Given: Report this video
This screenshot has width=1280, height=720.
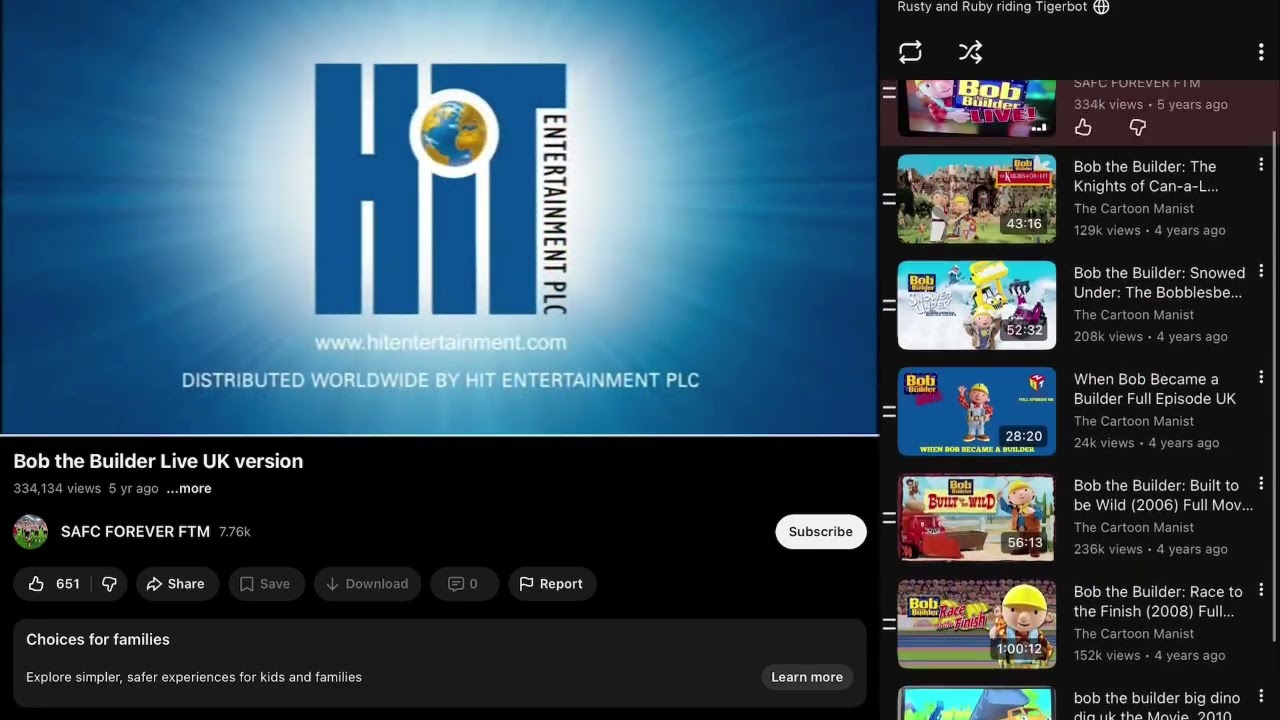Looking at the screenshot, I should [x=551, y=584].
